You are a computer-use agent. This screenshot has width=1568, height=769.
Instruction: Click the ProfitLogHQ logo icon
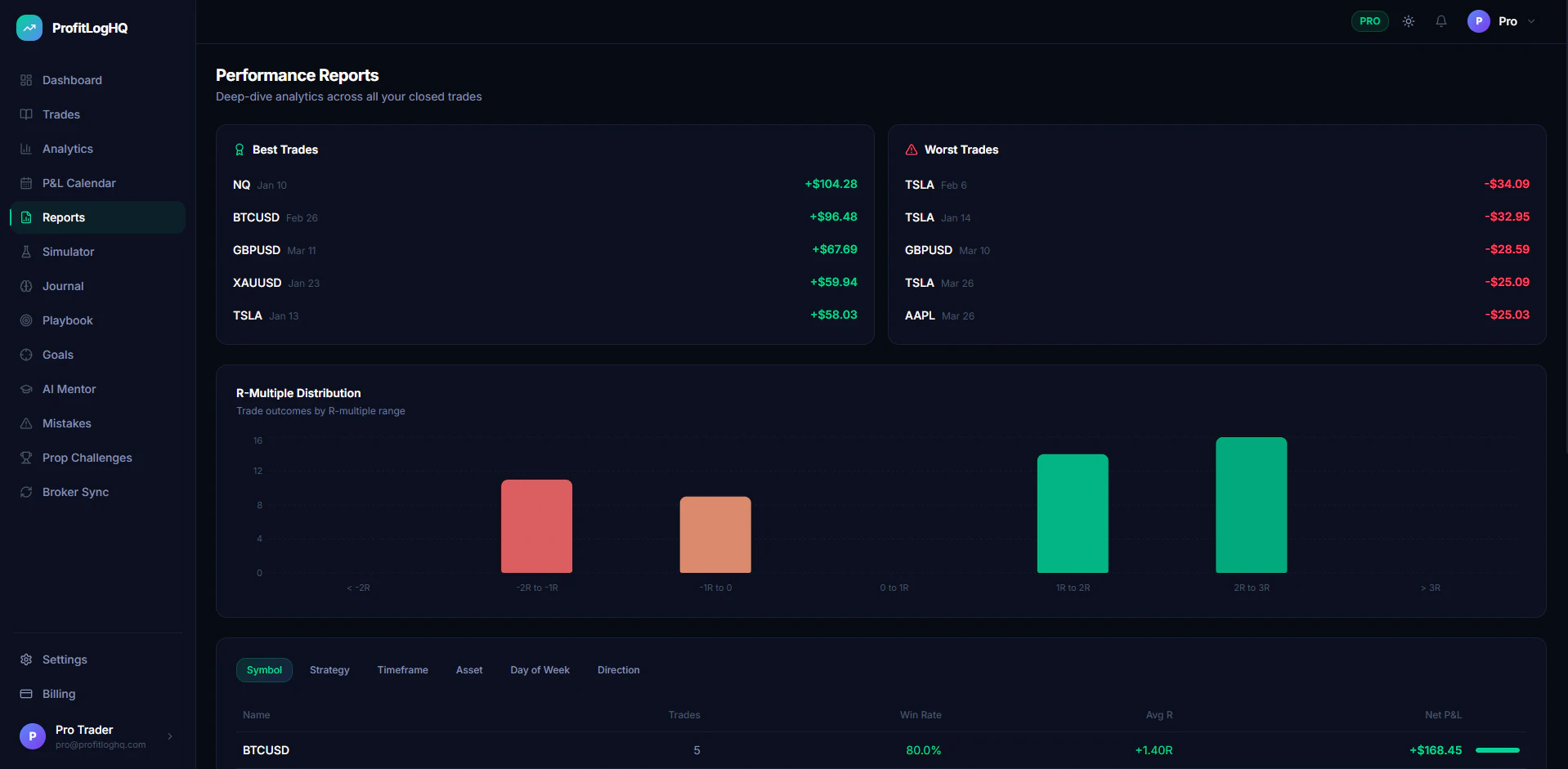pos(29,28)
